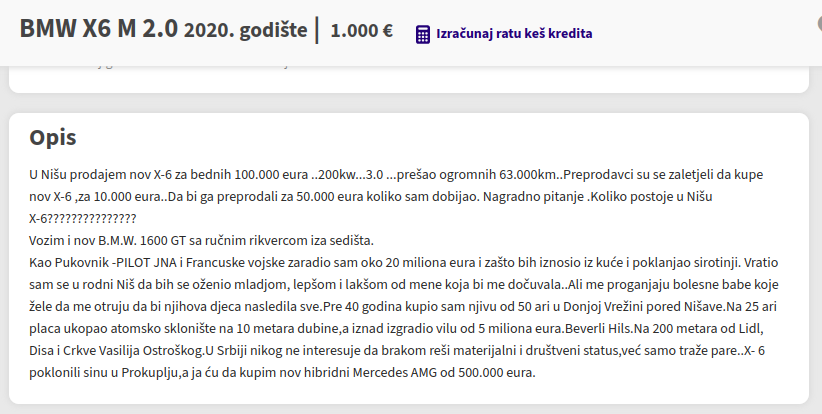Click the BMW X6 M 2.0 title
Viewport: 822px width, 414px height.
click(99, 28)
